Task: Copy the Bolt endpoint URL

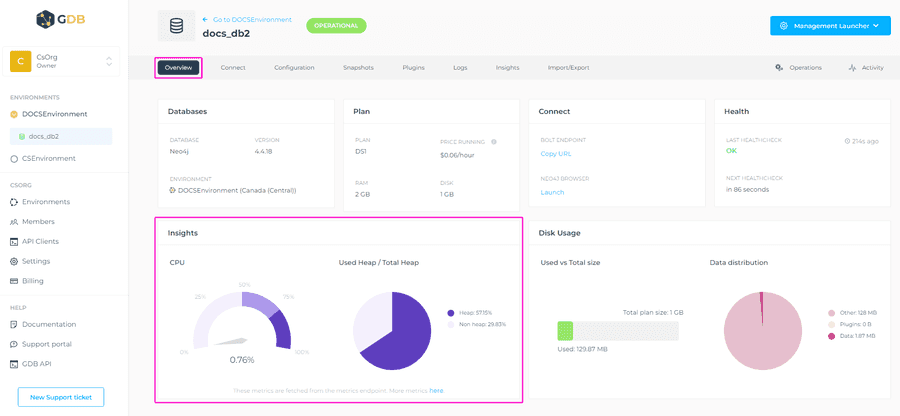Action: (556, 154)
